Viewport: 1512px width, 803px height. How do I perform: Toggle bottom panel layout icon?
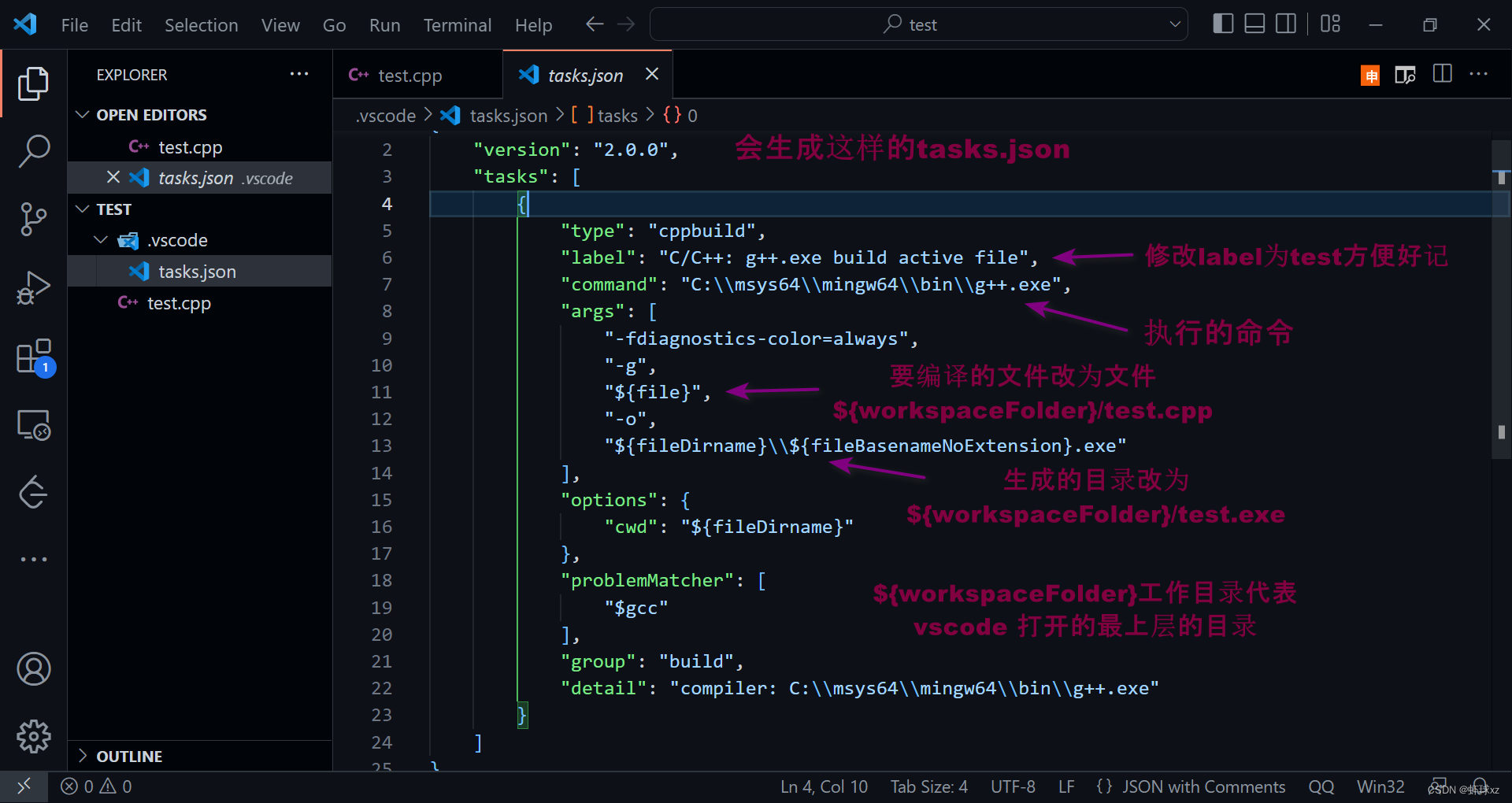[x=1254, y=24]
